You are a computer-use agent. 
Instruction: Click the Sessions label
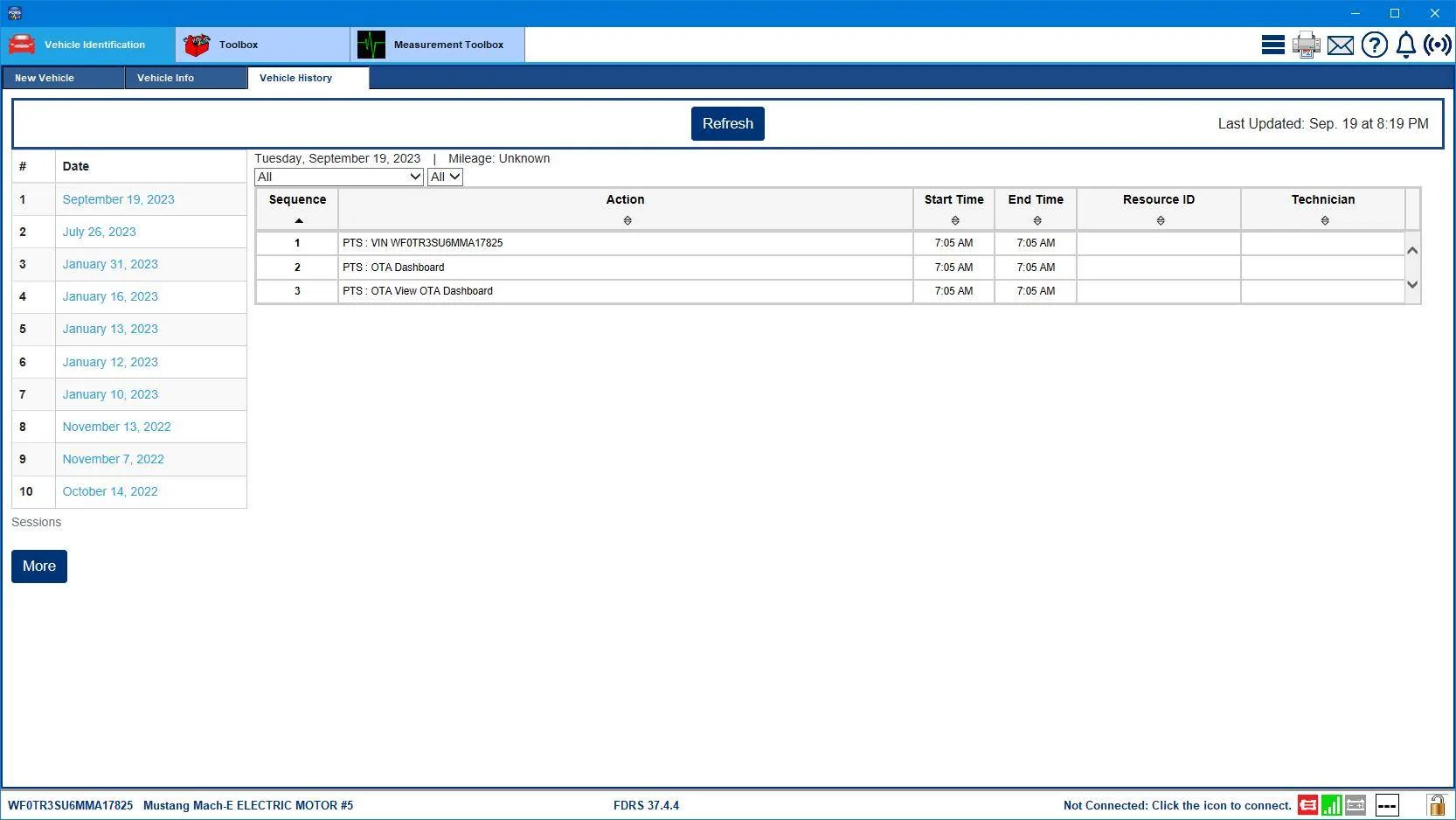coord(36,522)
